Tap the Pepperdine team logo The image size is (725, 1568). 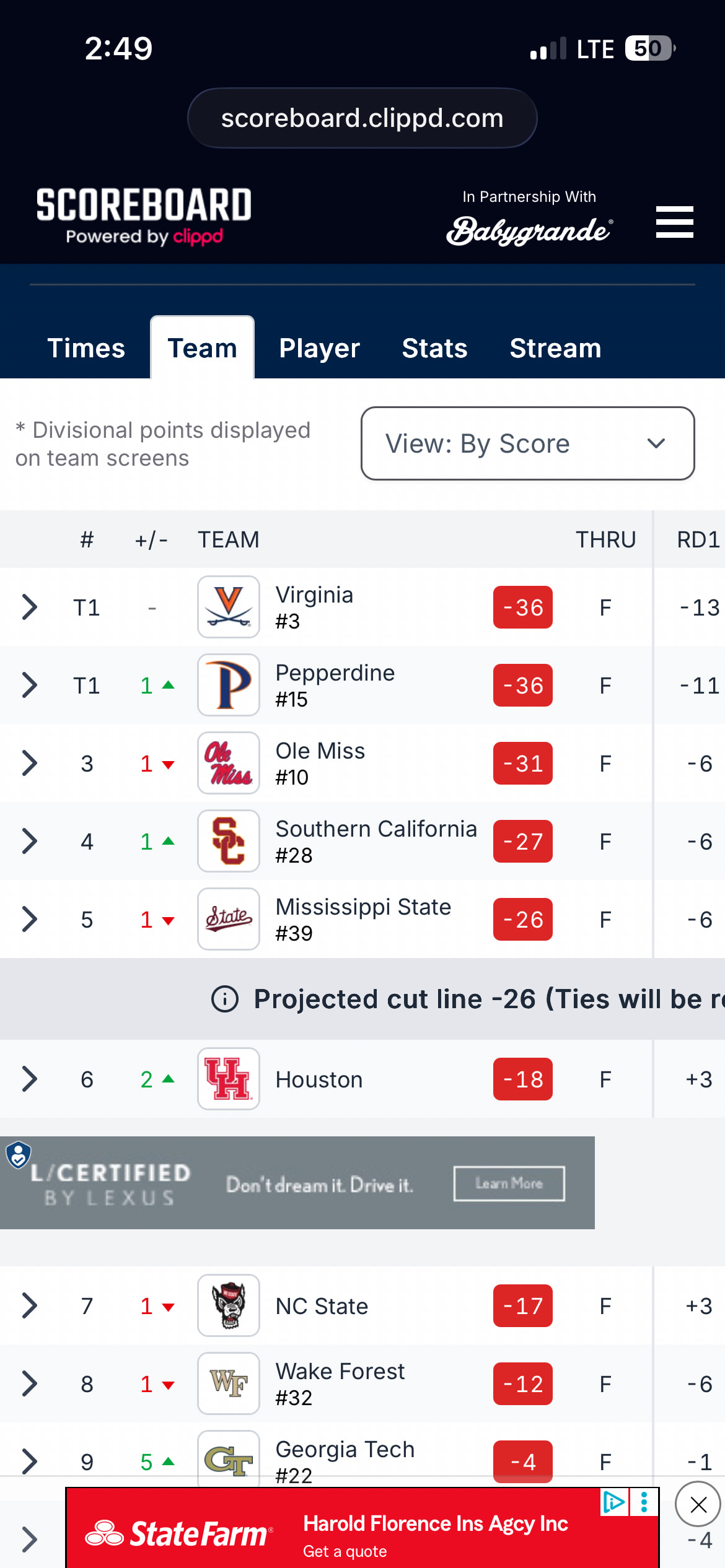click(x=229, y=685)
